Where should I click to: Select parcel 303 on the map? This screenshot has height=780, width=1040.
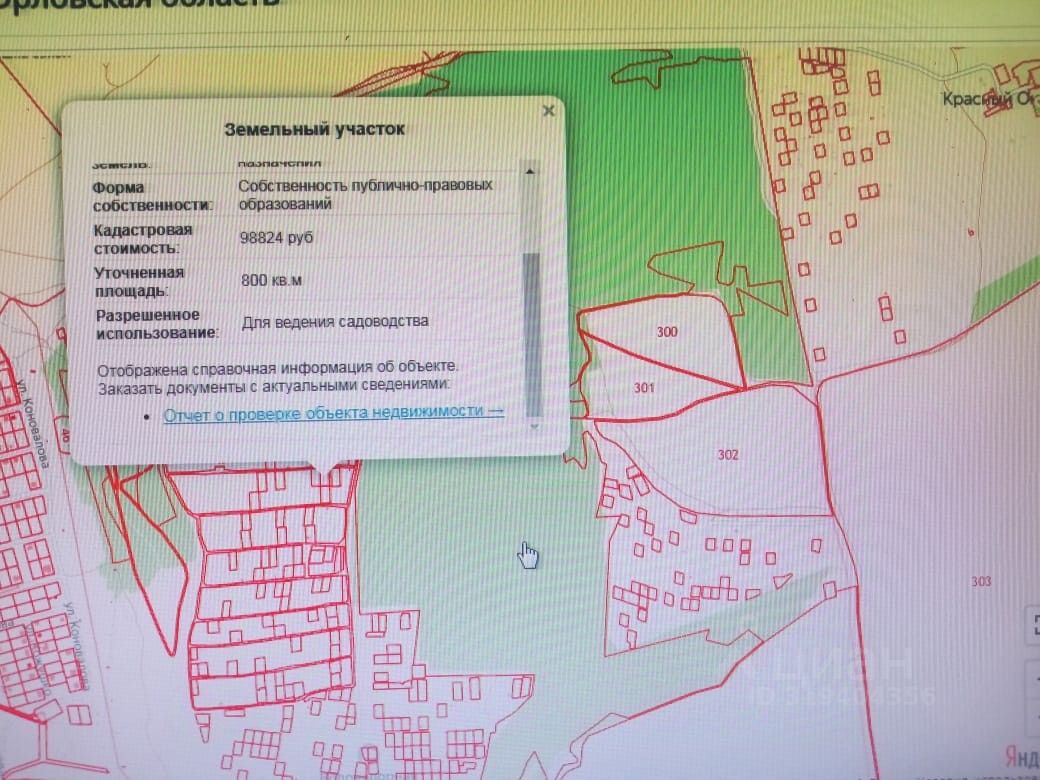(981, 582)
